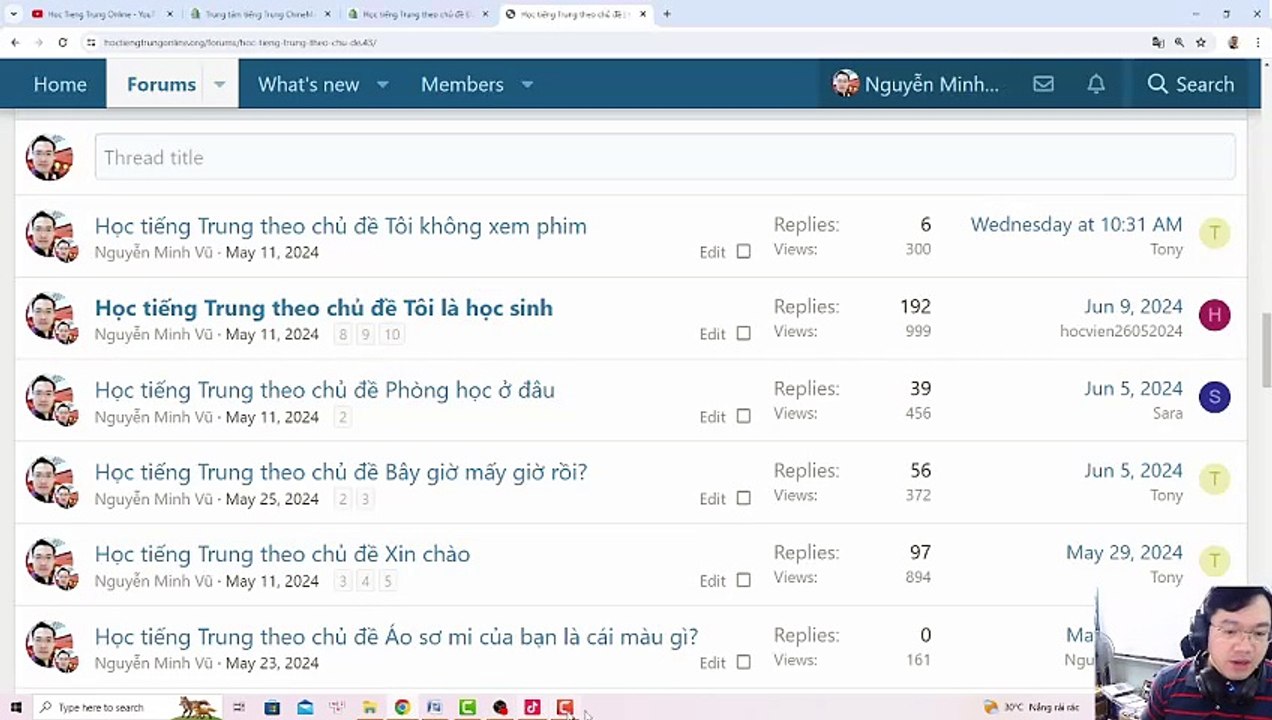Reload the page with browser refresh icon
The height and width of the screenshot is (720, 1272).
point(62,42)
